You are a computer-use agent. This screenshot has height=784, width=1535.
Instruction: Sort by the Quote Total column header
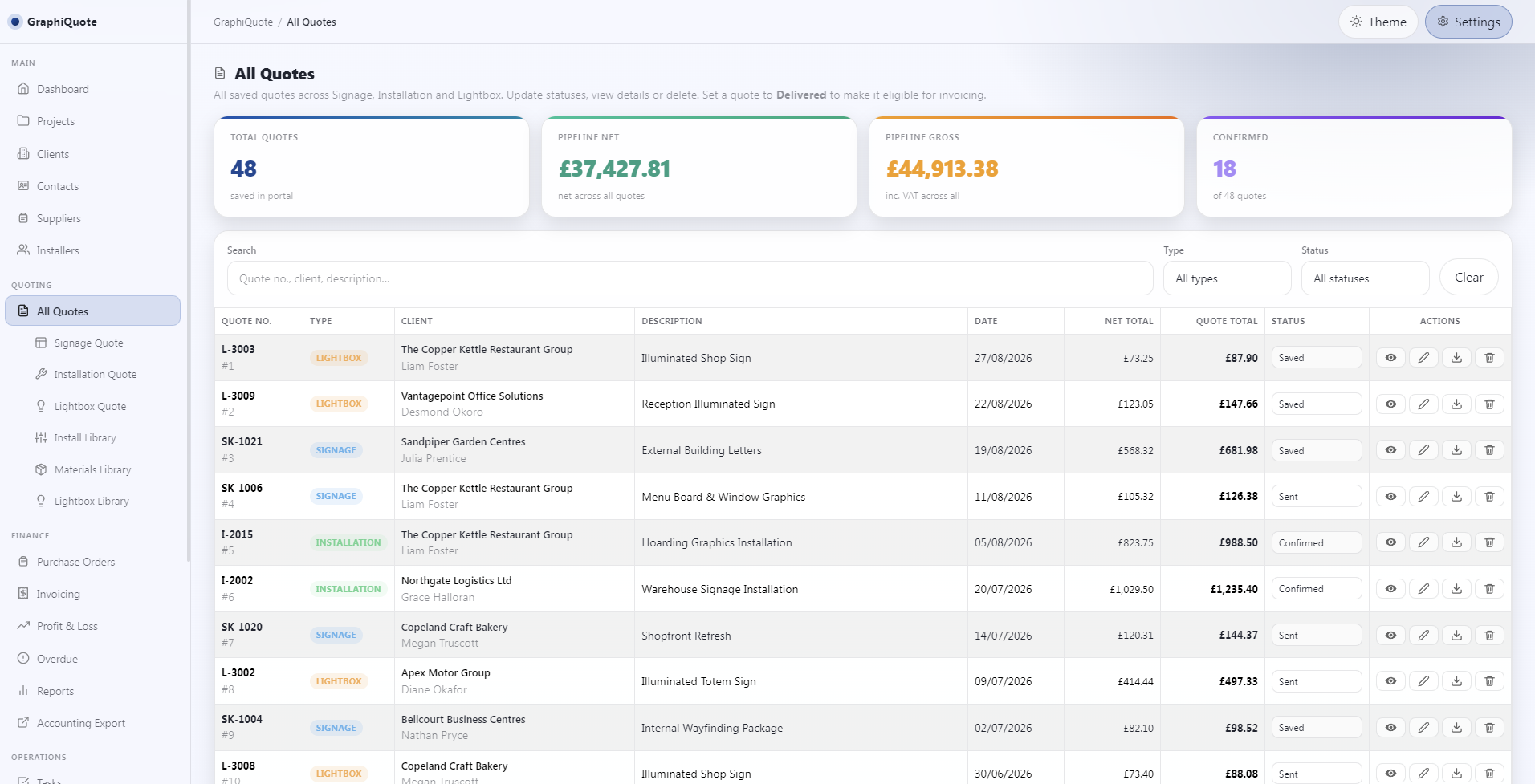point(1226,321)
